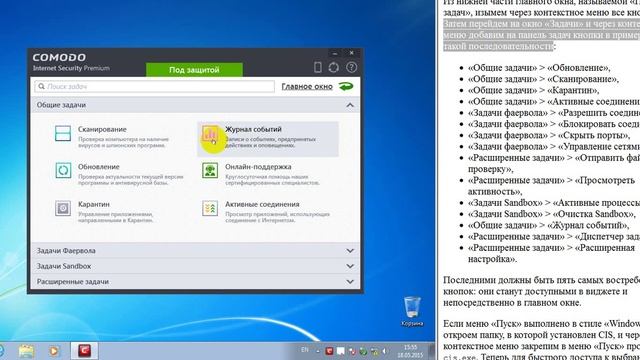This screenshot has height=360, width=640.
Task: Click the mobile device icon in Comodo header
Action: 318,67
